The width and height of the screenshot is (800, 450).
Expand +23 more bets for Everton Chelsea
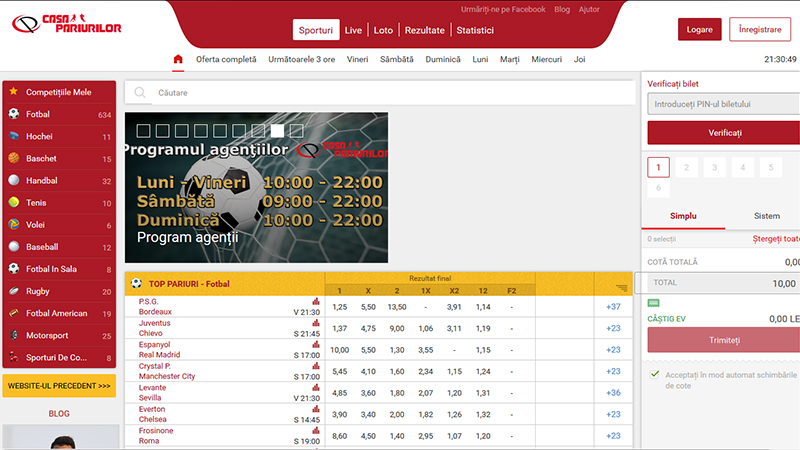[x=613, y=414]
